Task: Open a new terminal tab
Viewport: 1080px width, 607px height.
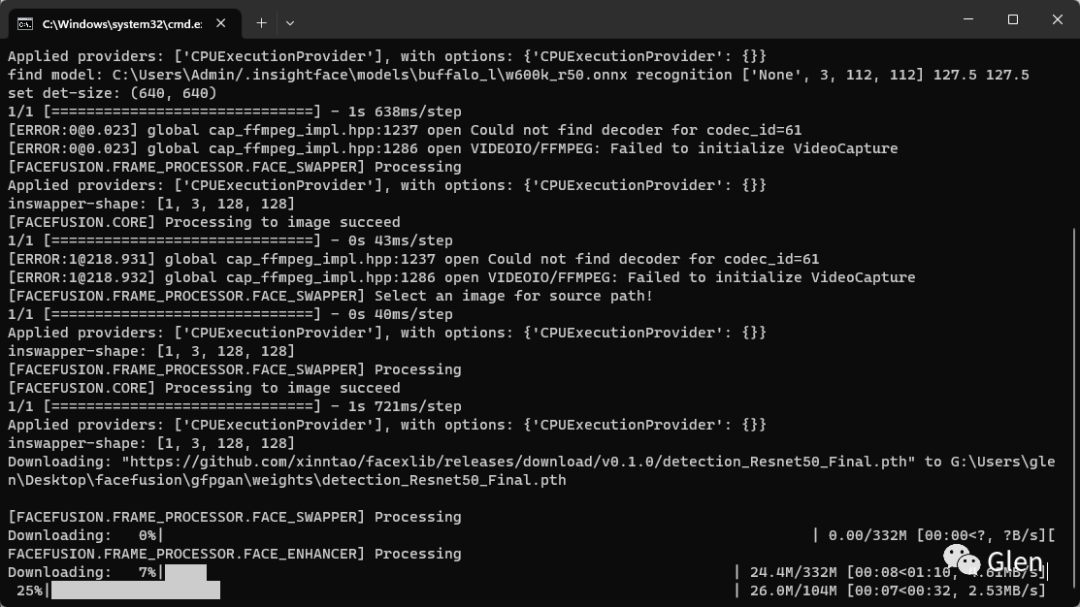Action: click(x=261, y=23)
